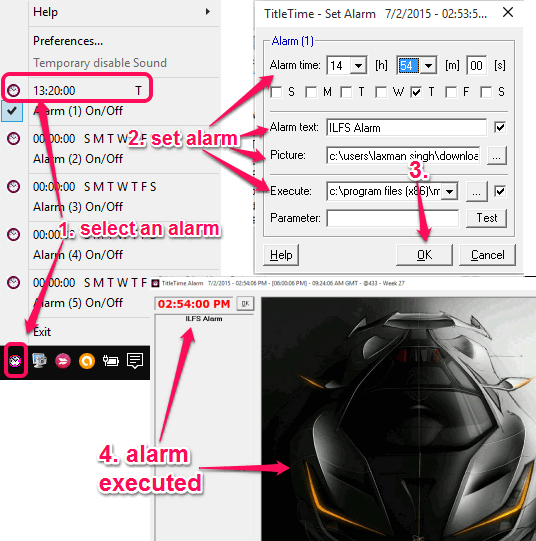Click the Test button
Viewport: 536px width, 541px height.
point(486,218)
